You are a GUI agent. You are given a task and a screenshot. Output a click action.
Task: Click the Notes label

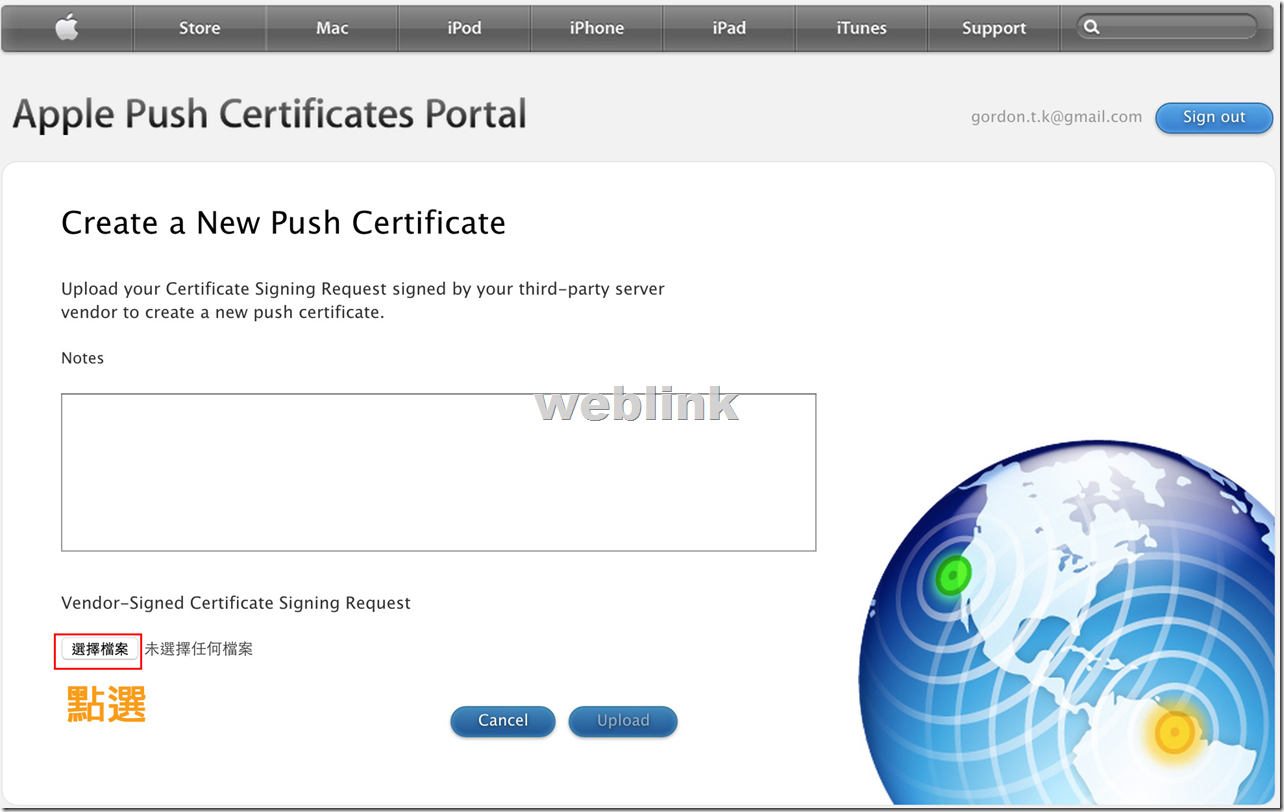(x=82, y=358)
